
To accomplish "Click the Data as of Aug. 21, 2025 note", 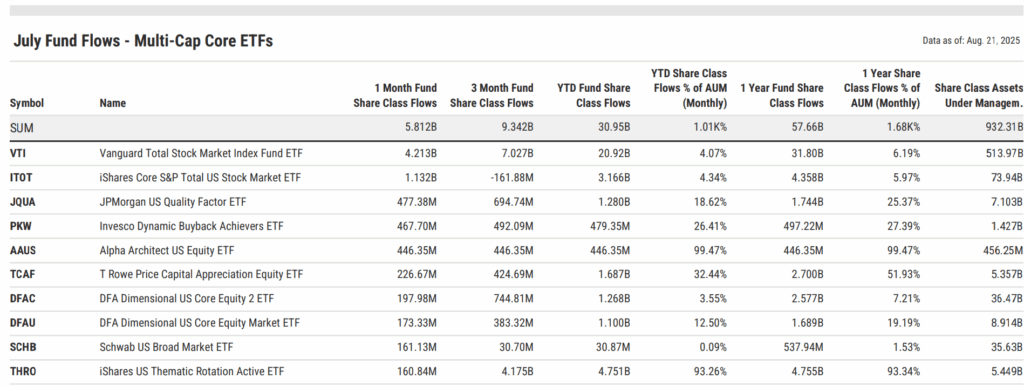I will (970, 40).
